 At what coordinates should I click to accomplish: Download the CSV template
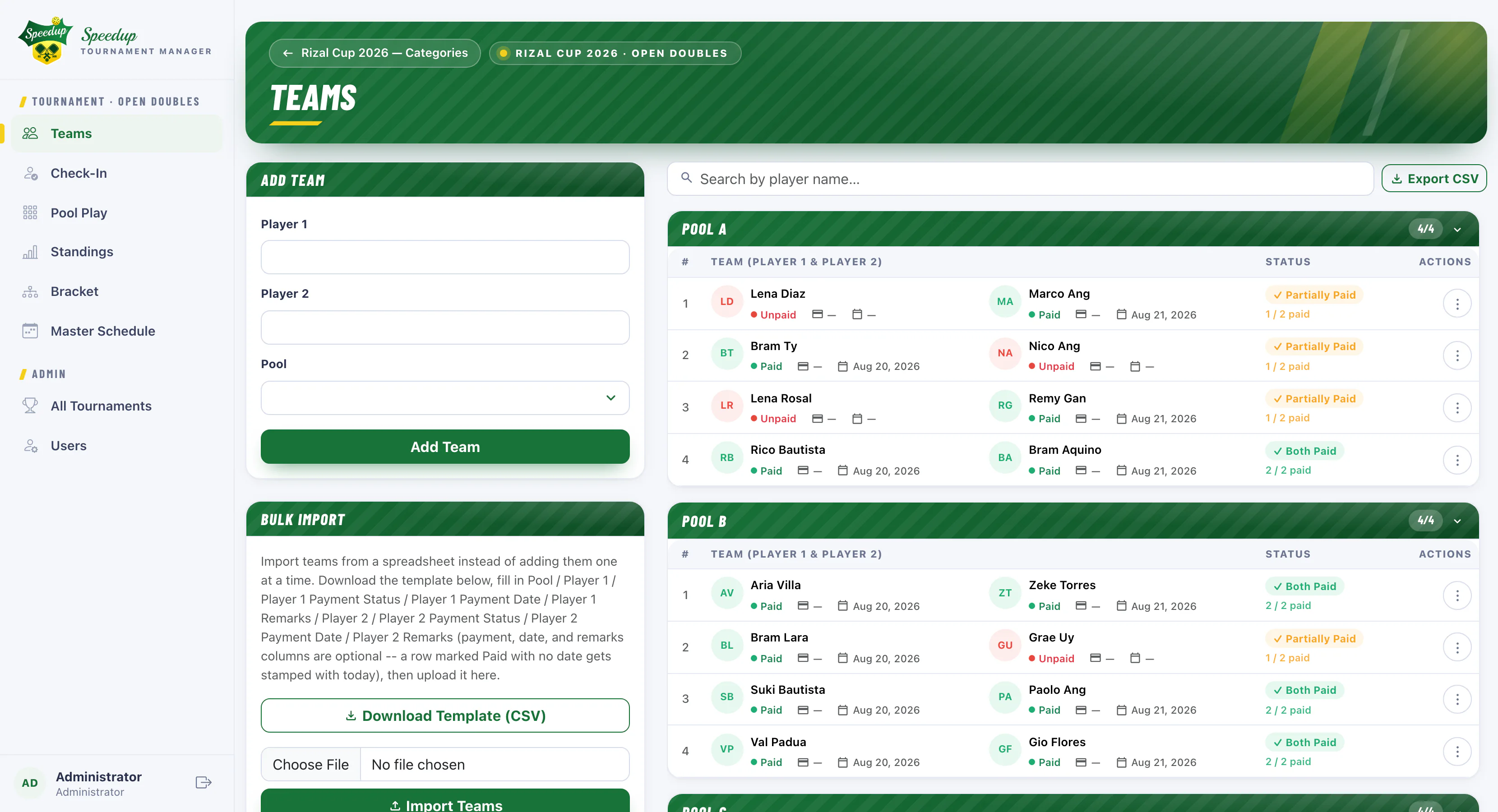coord(445,715)
